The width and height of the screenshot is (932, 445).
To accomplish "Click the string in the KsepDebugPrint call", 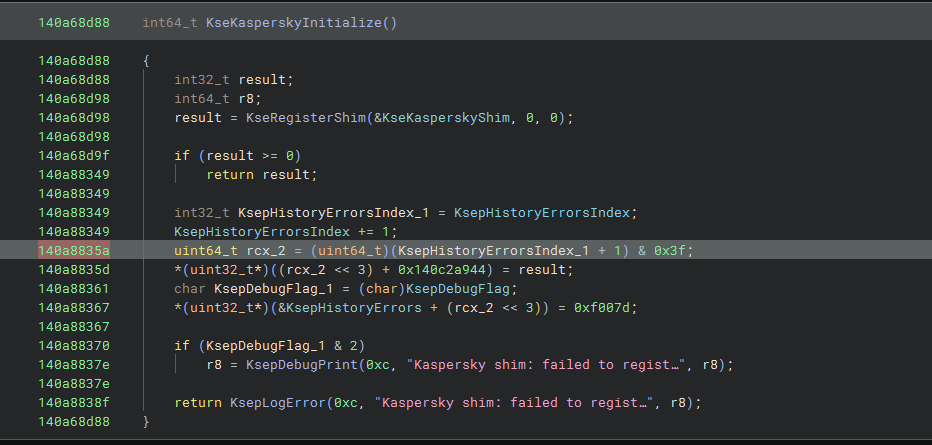I will 546,365.
